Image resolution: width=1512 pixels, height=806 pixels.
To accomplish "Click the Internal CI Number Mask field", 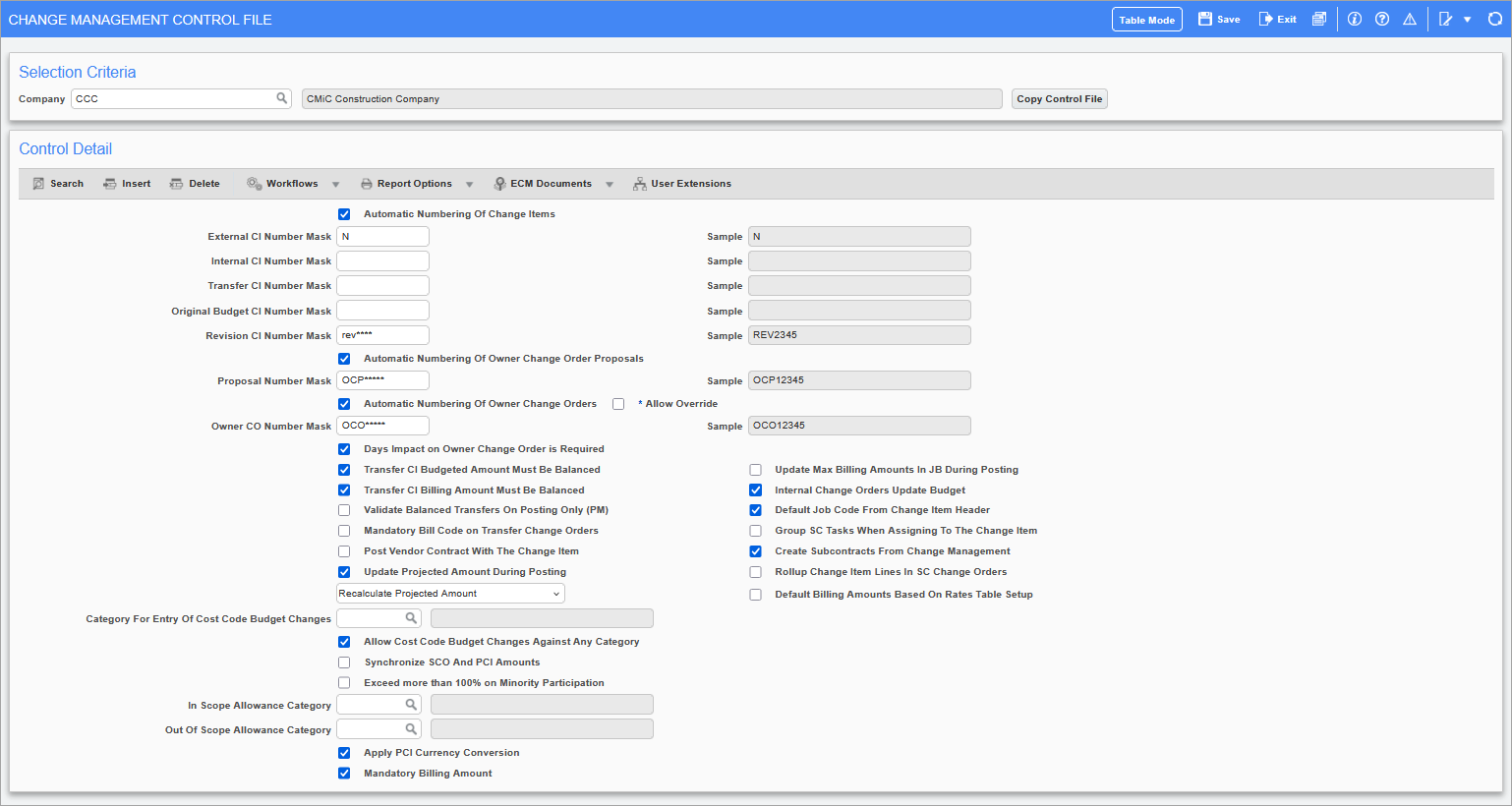I will click(382, 260).
